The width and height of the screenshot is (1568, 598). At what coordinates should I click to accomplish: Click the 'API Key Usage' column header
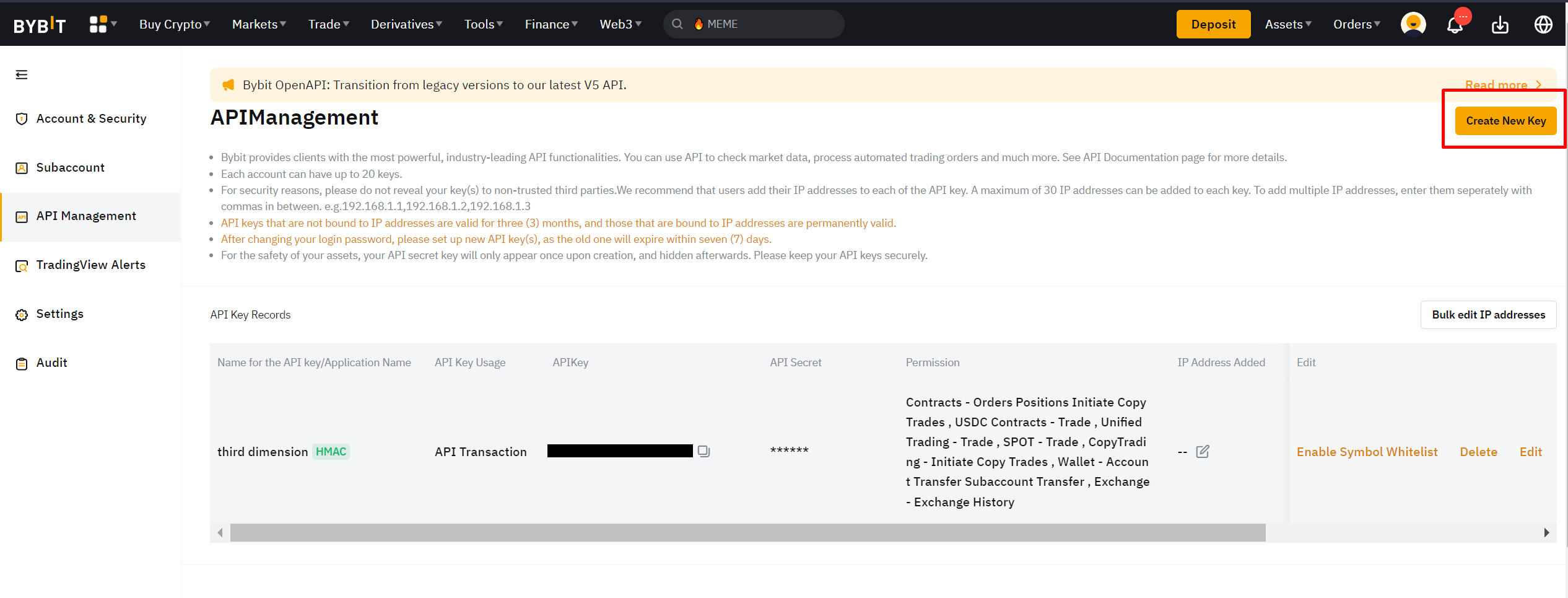[x=470, y=363]
